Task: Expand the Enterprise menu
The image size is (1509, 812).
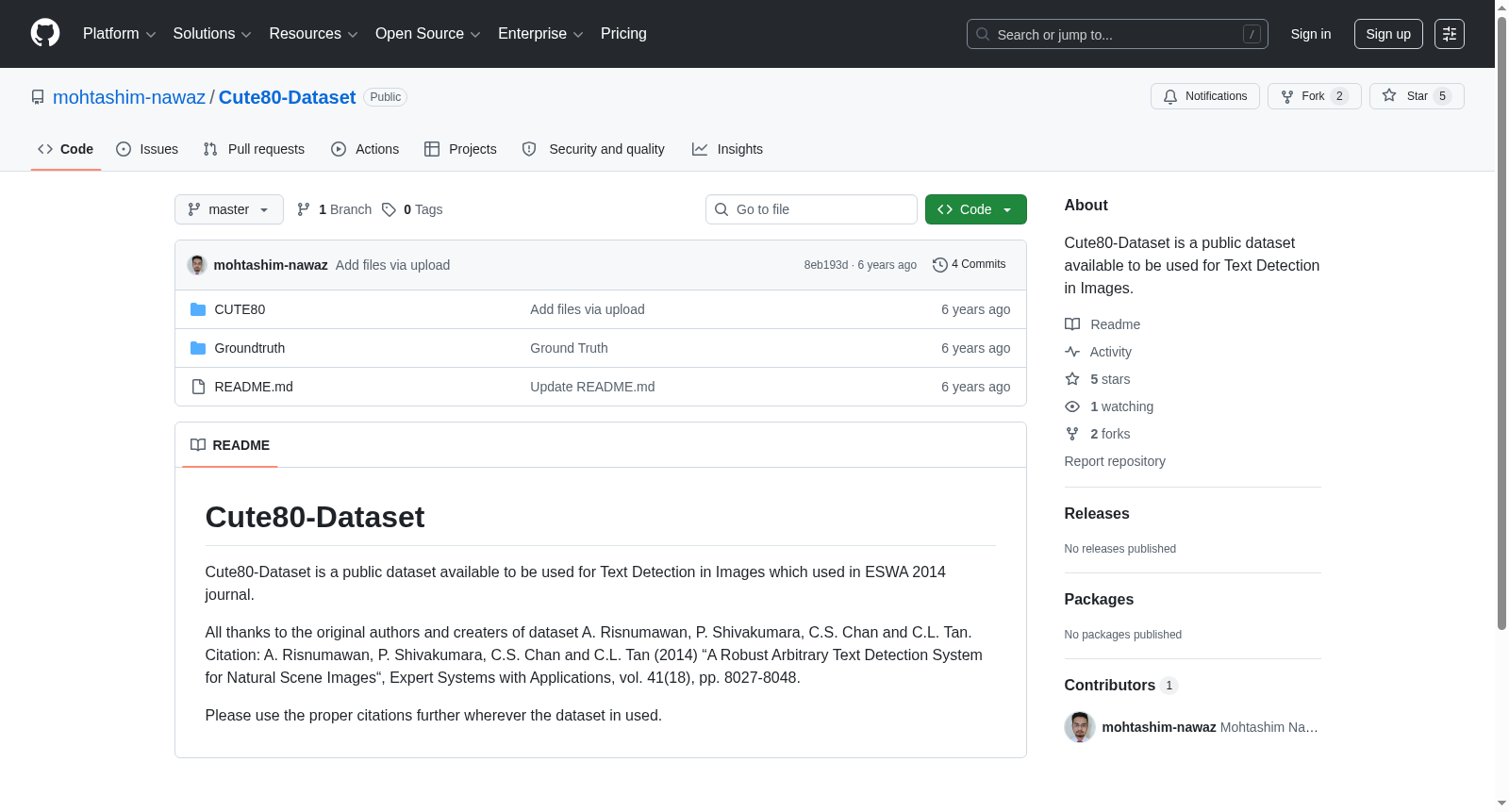Action: point(540,34)
